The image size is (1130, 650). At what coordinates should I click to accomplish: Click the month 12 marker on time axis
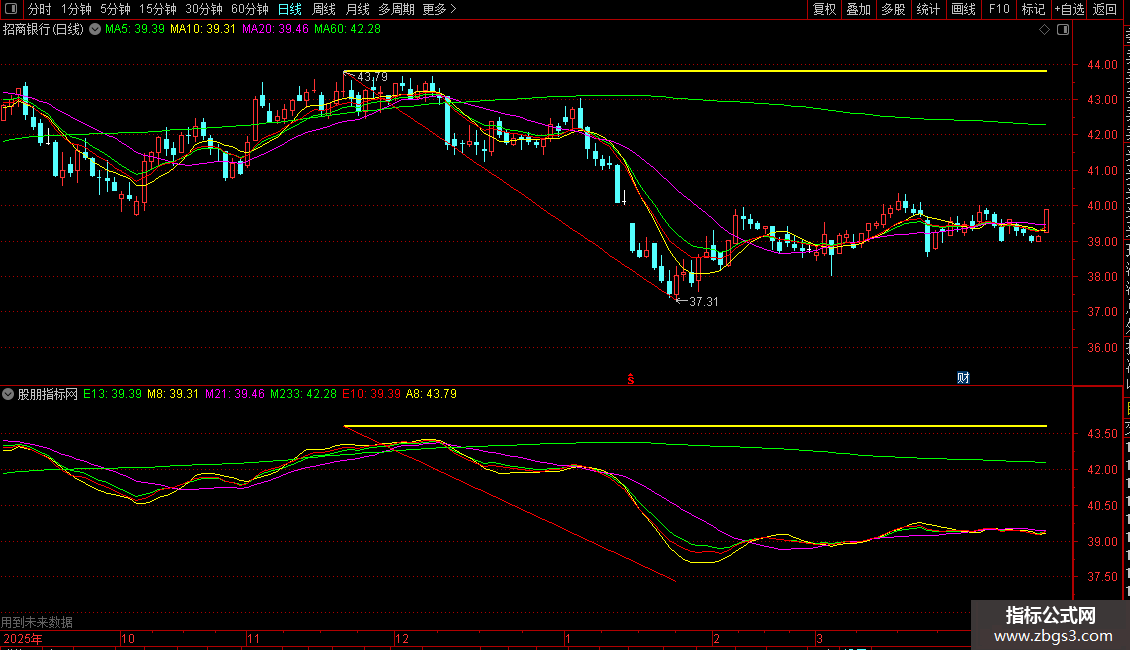click(x=401, y=638)
